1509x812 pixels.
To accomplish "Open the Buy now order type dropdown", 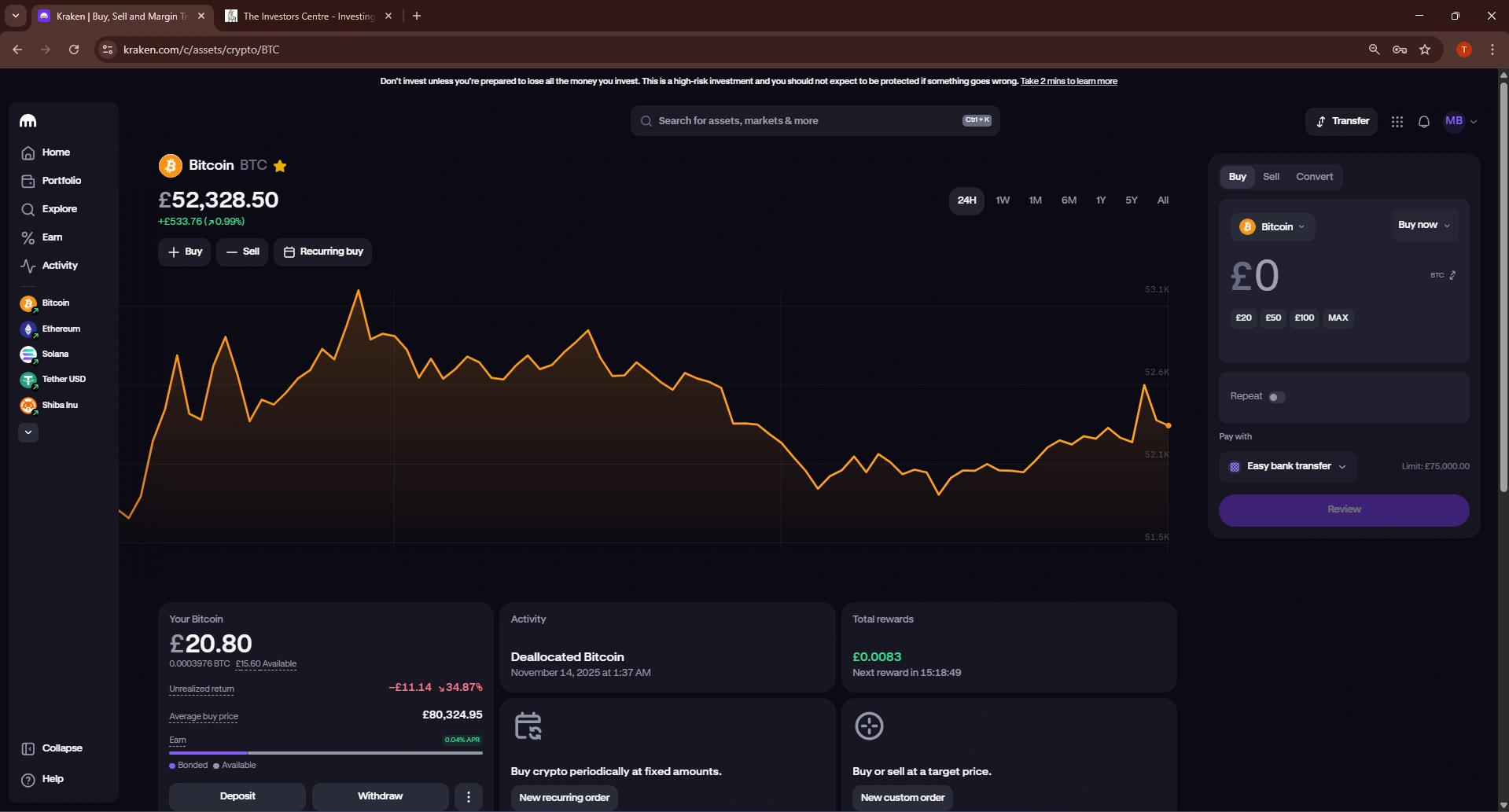I will point(1424,226).
